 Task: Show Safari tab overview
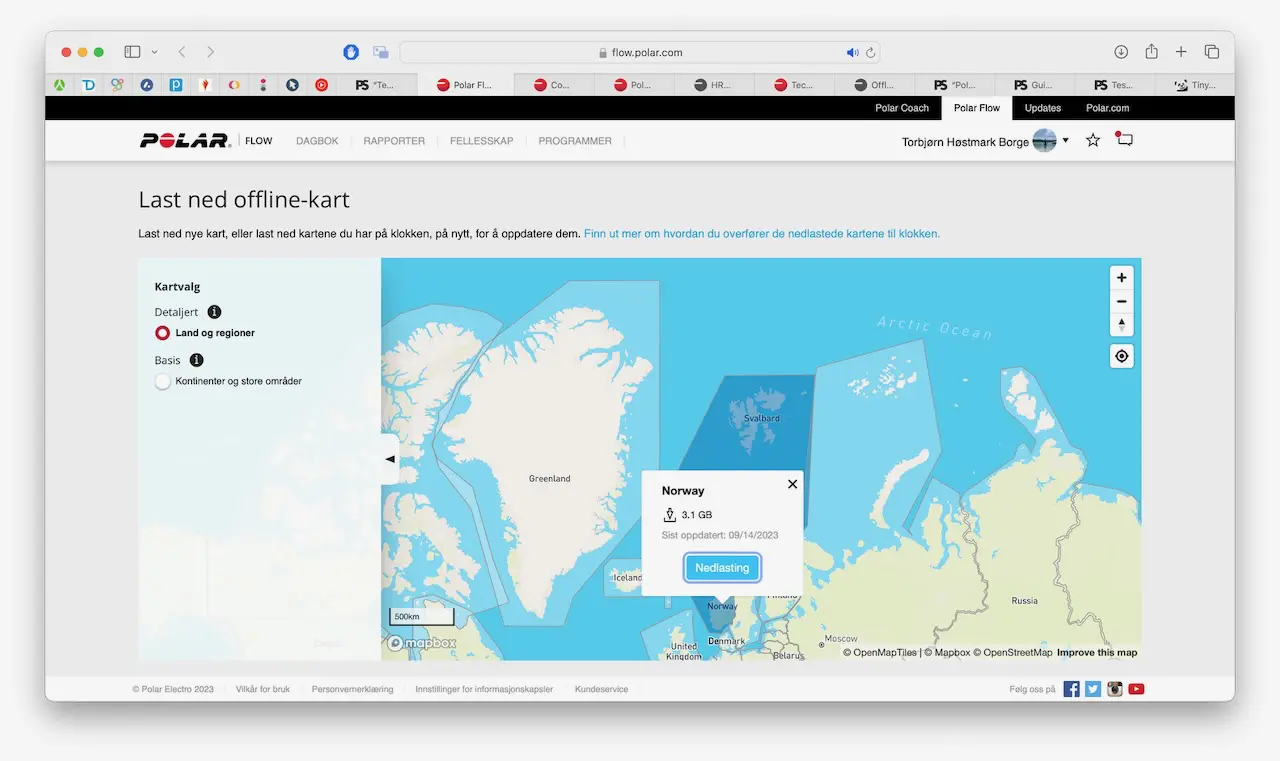[x=1211, y=52]
